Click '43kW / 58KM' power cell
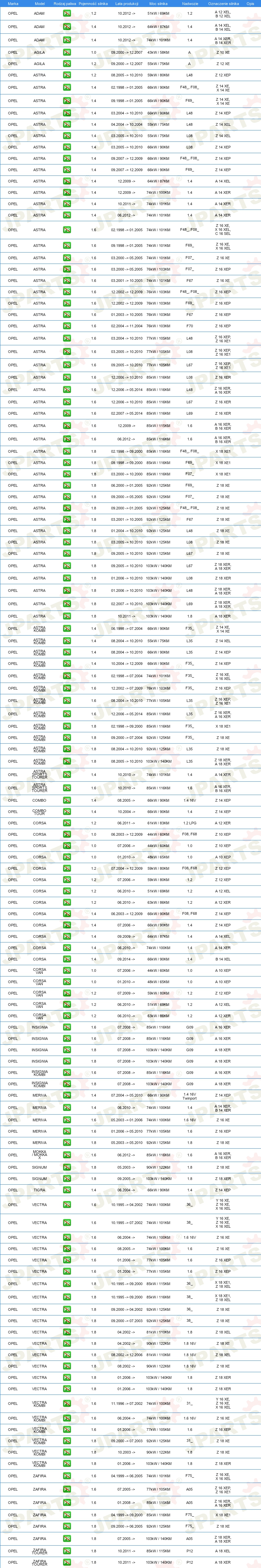 point(158,52)
